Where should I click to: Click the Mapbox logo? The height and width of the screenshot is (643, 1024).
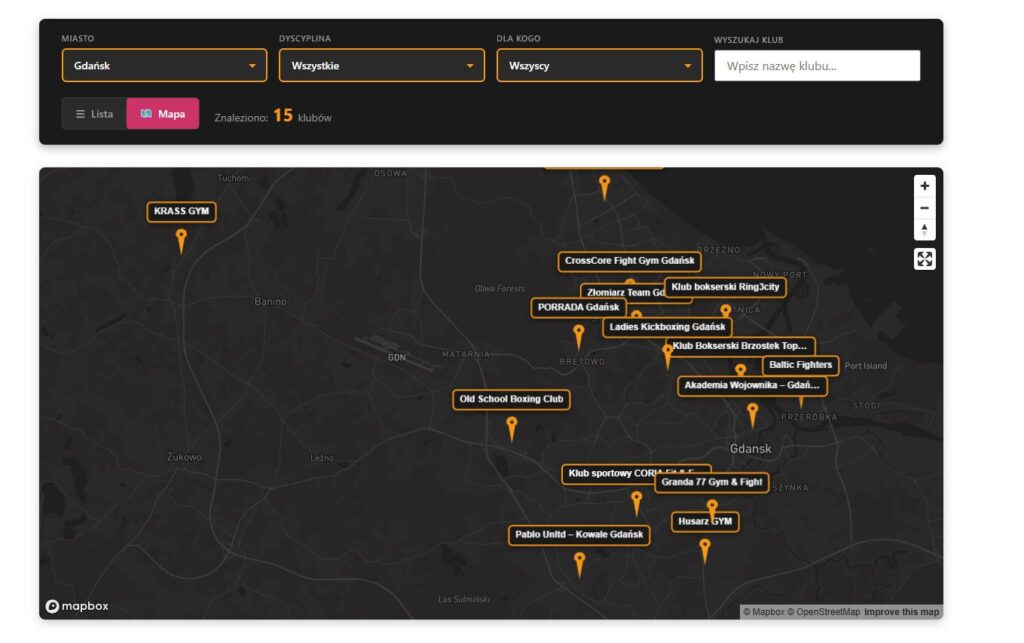pyautogui.click(x=77, y=606)
